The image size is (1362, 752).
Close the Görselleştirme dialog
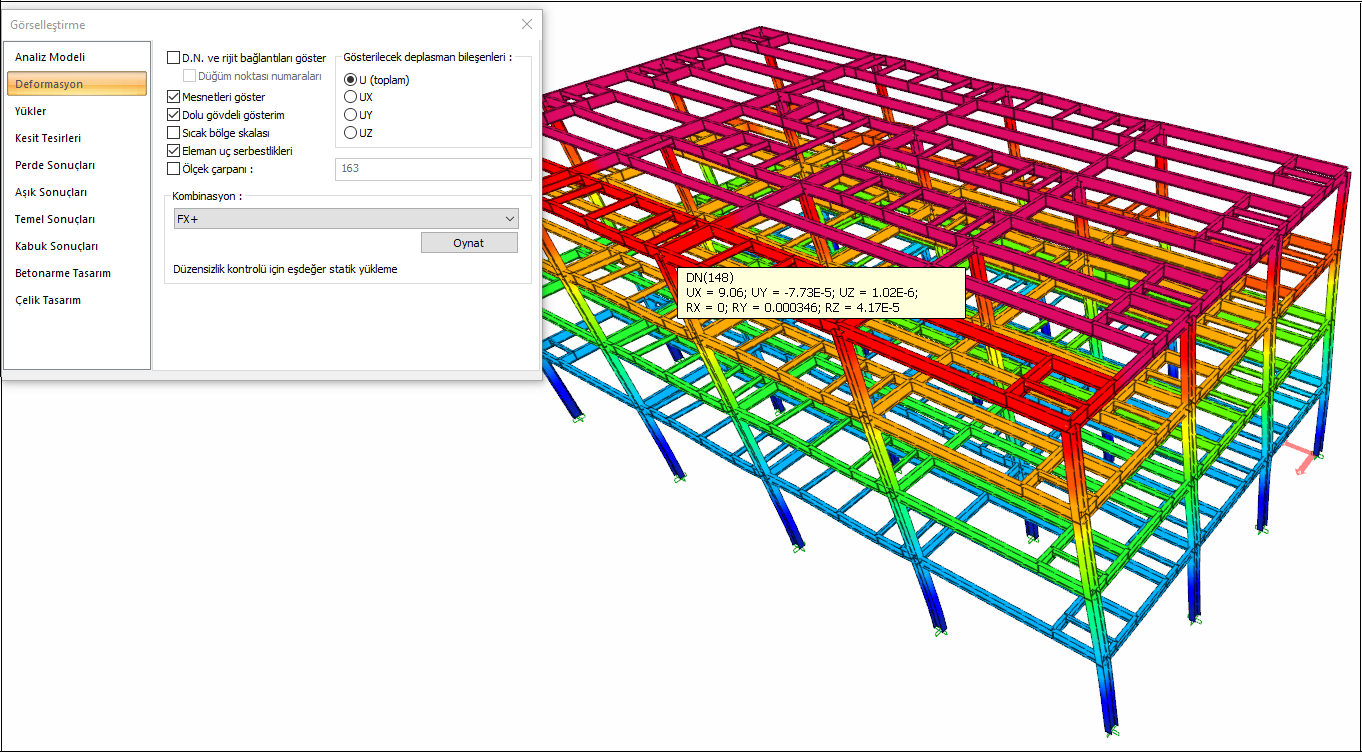tap(527, 24)
